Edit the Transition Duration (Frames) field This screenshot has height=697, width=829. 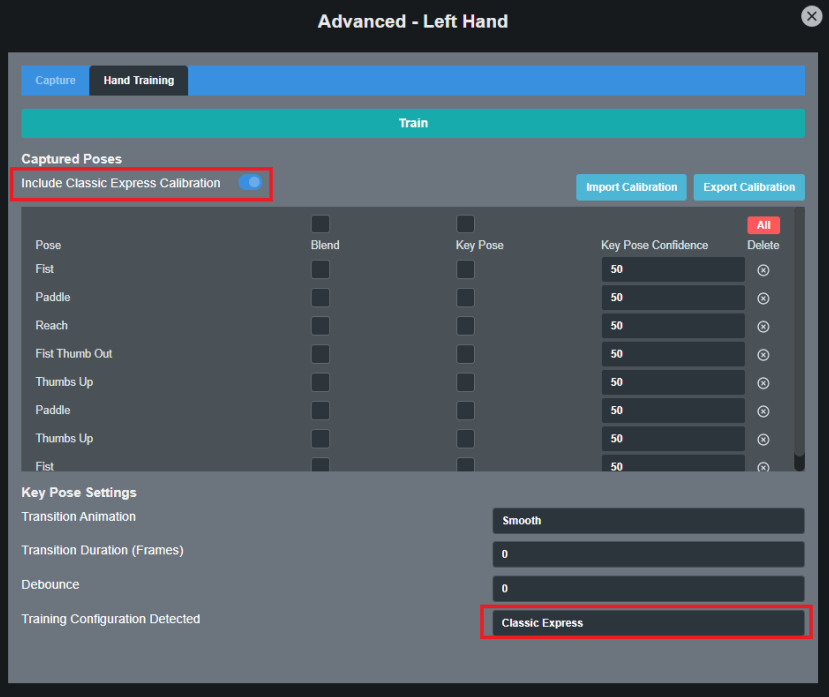648,554
